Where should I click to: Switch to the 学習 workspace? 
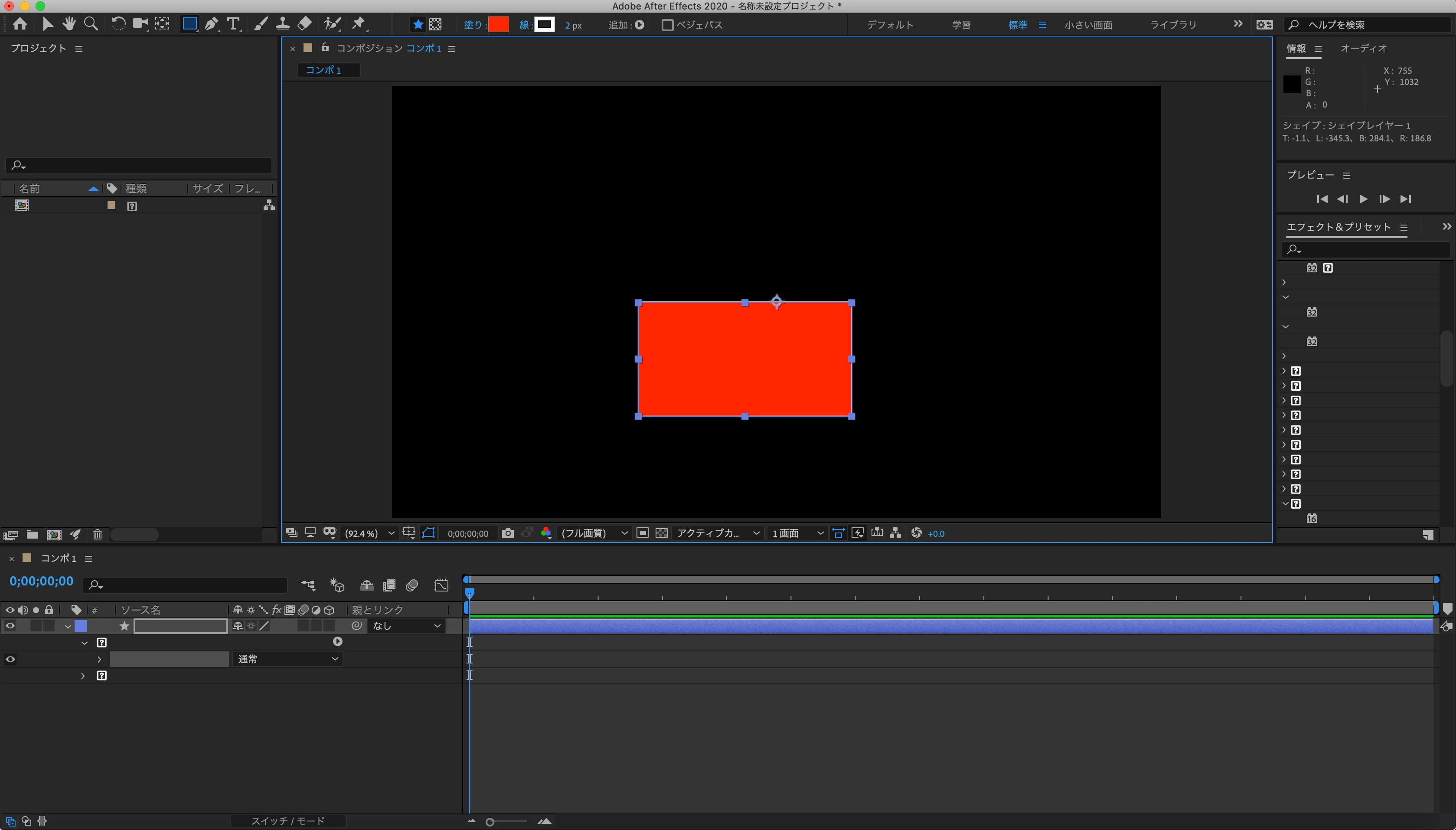(961, 25)
